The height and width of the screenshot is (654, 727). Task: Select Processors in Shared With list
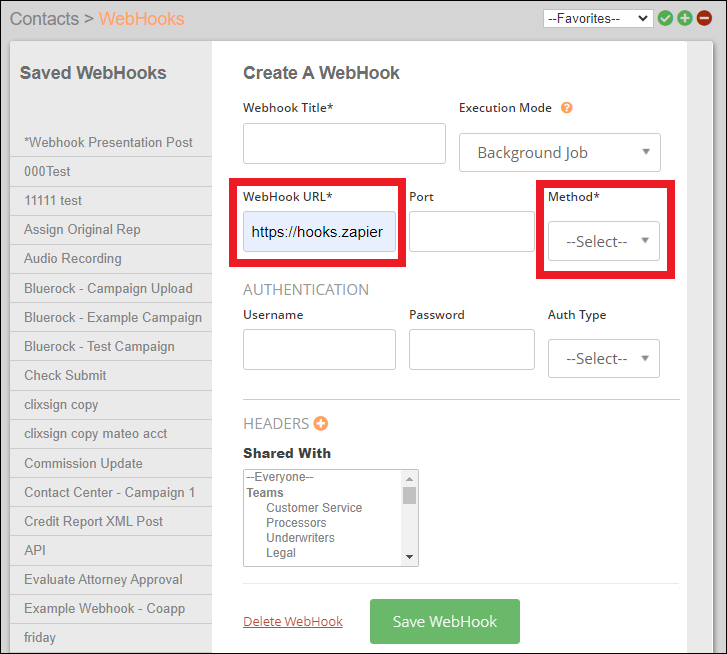(296, 522)
